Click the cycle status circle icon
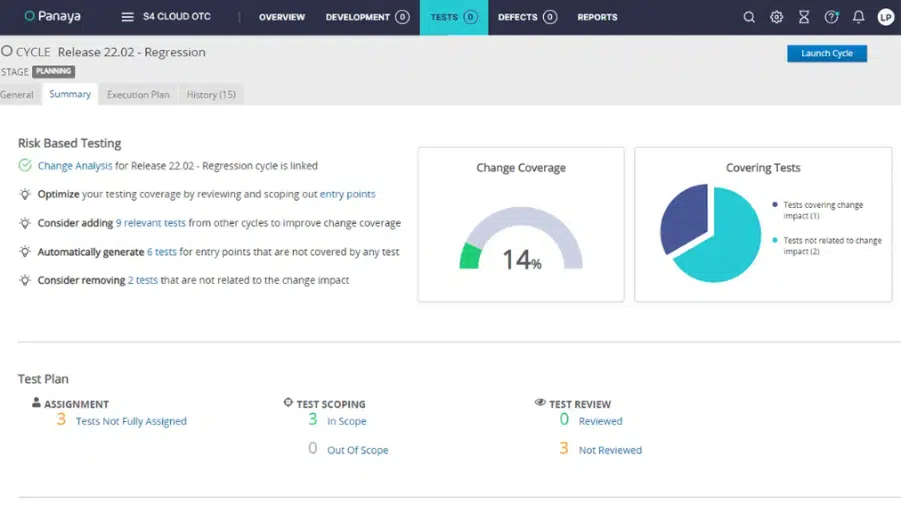 pyautogui.click(x=7, y=51)
